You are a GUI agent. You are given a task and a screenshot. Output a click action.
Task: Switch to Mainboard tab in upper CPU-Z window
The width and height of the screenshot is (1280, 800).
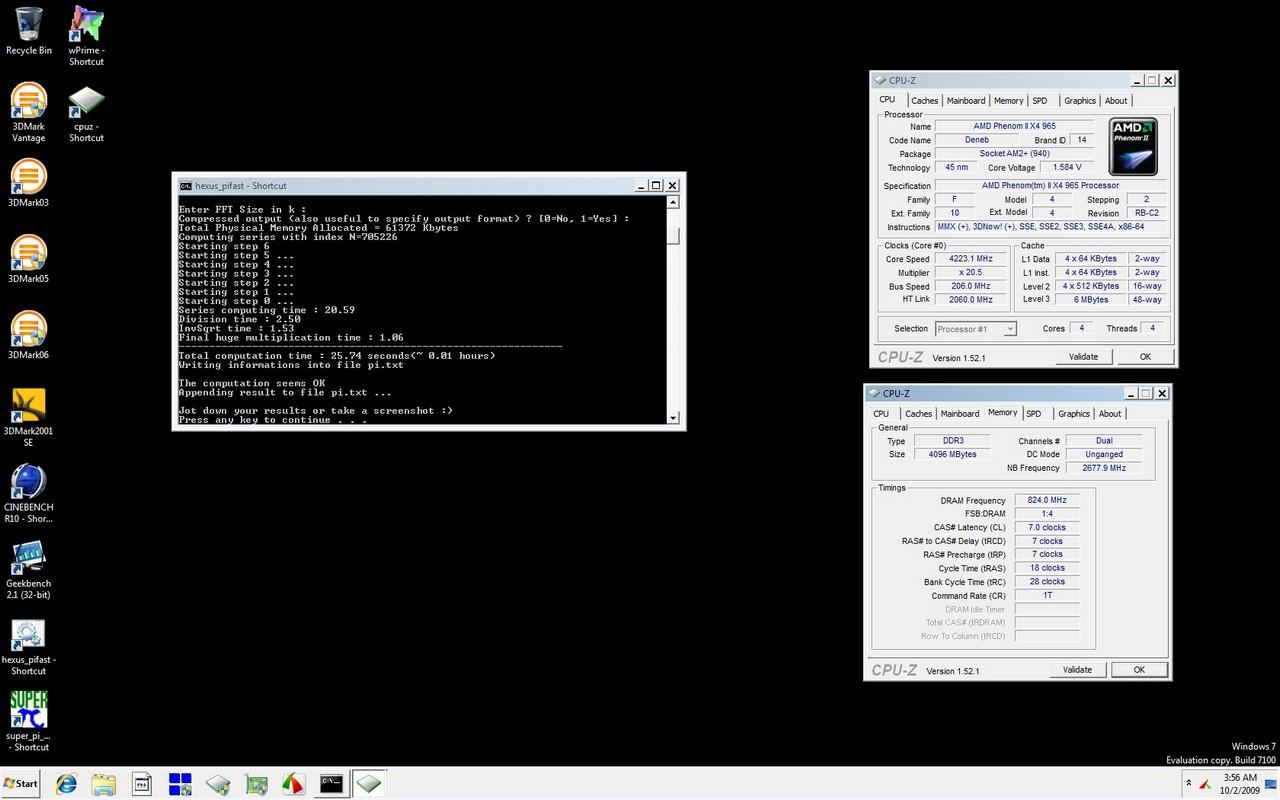965,101
